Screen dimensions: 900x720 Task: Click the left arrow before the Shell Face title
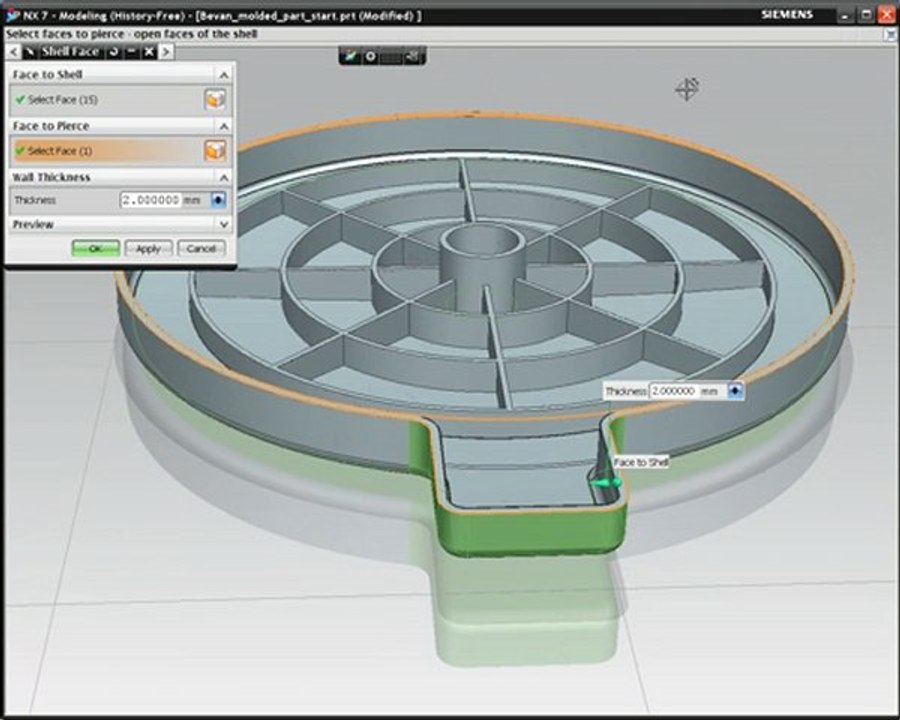point(13,52)
